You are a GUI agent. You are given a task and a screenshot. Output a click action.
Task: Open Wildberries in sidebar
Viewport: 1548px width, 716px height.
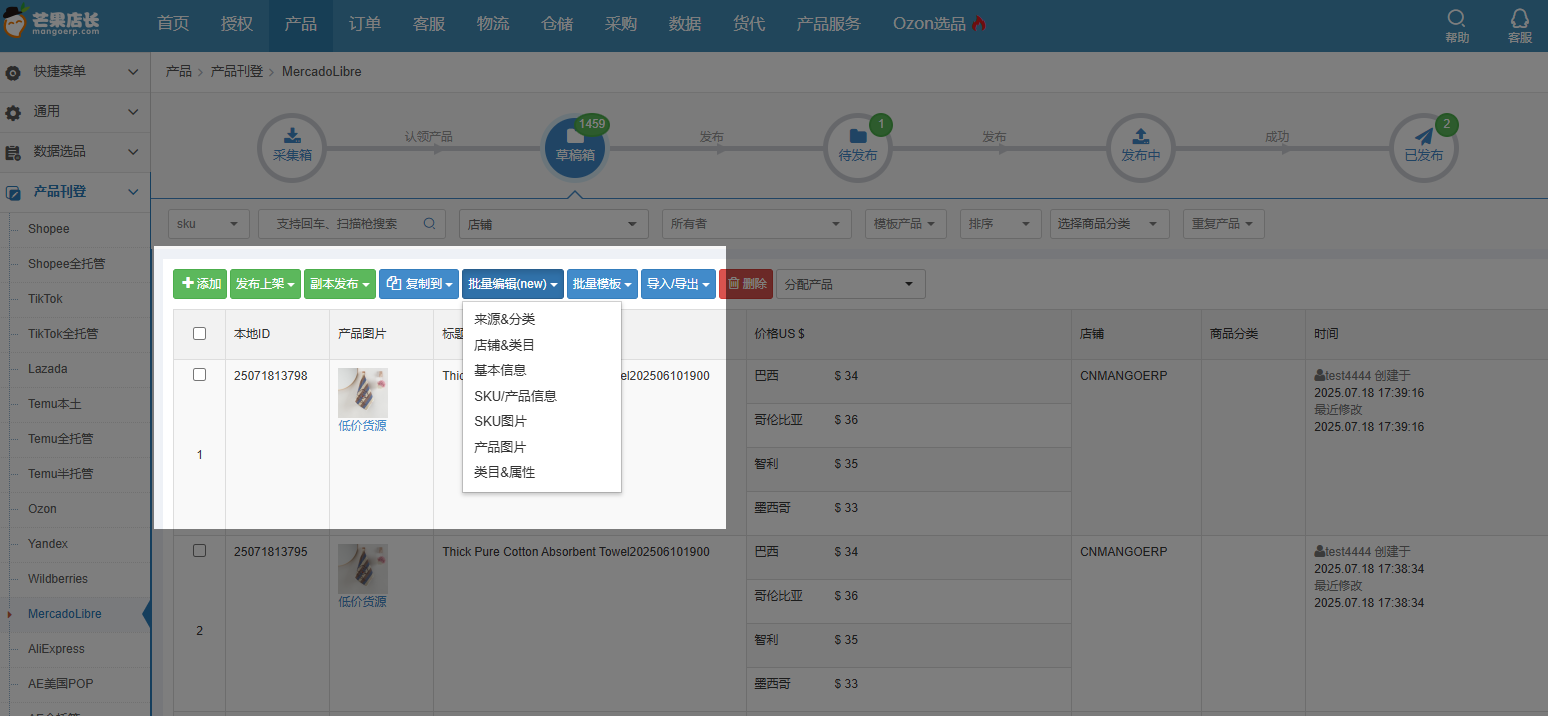click(x=58, y=579)
